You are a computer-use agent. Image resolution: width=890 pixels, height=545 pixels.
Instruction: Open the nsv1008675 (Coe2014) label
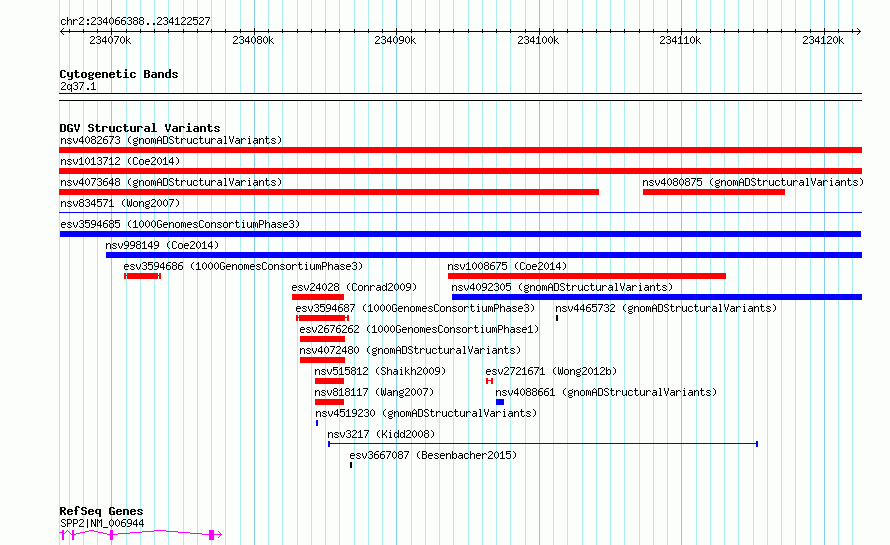507,266
